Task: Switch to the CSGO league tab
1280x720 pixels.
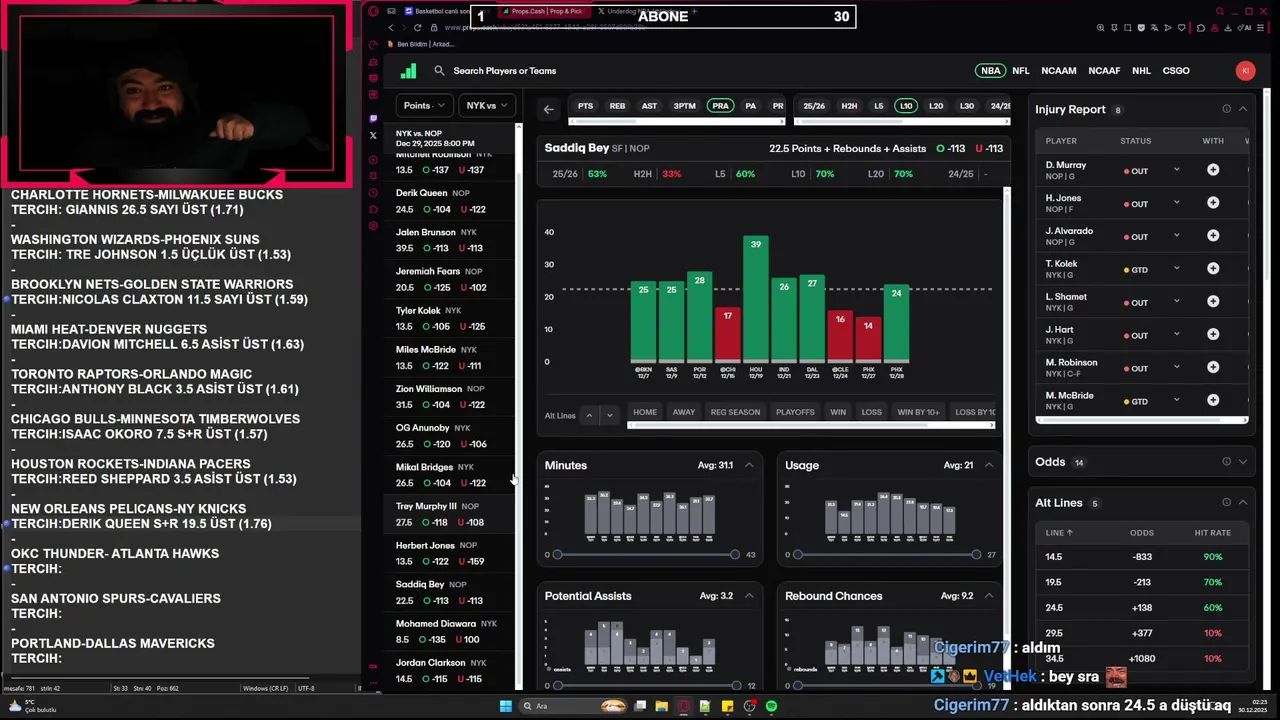Action: (x=1176, y=71)
